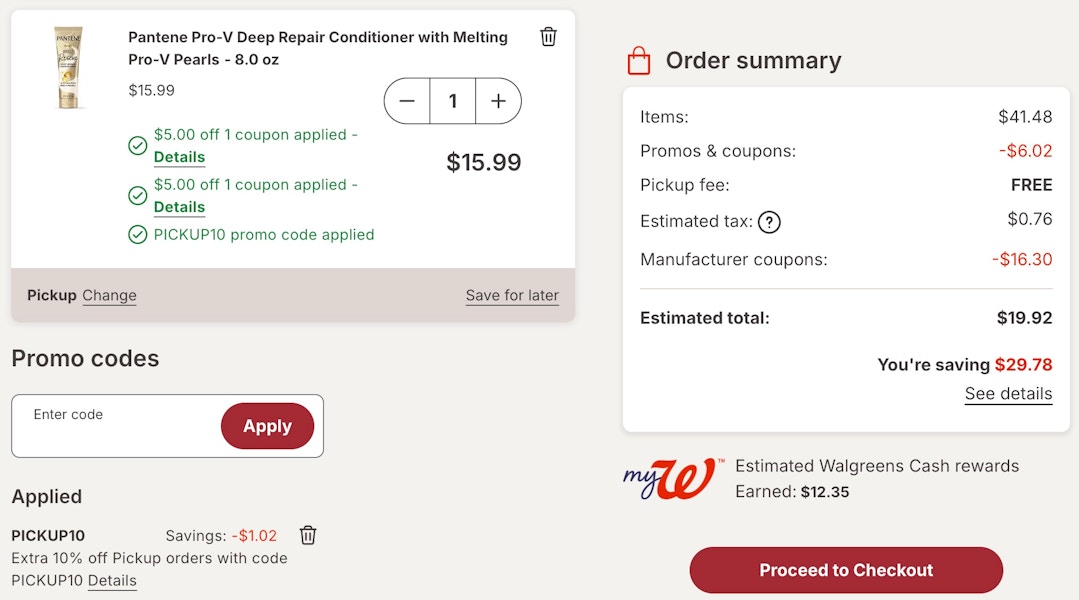The width and height of the screenshot is (1079, 600).
Task: Click the Order summary shopping bag icon
Action: (x=639, y=61)
